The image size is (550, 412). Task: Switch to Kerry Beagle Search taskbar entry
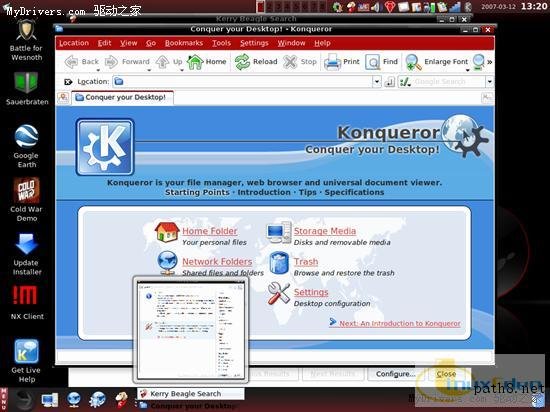190,394
